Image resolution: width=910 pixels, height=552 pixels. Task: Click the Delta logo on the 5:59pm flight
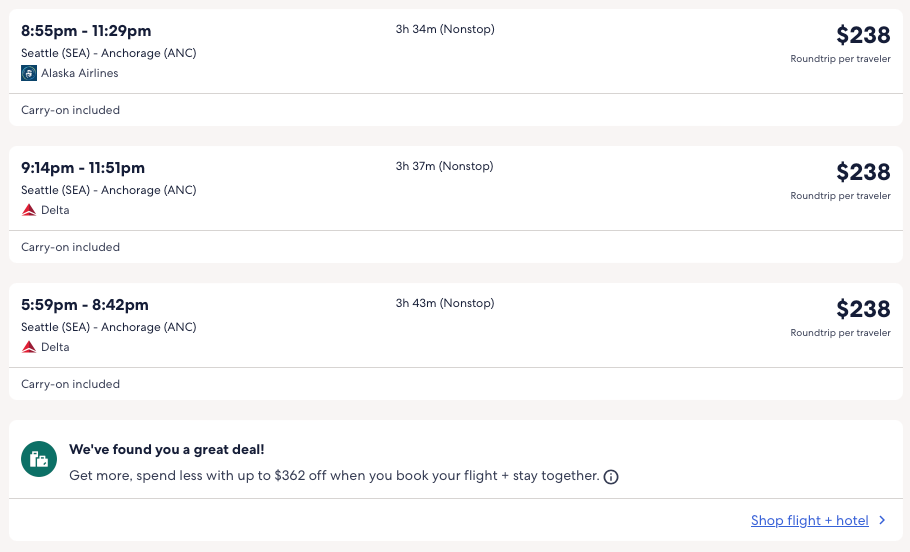click(29, 347)
